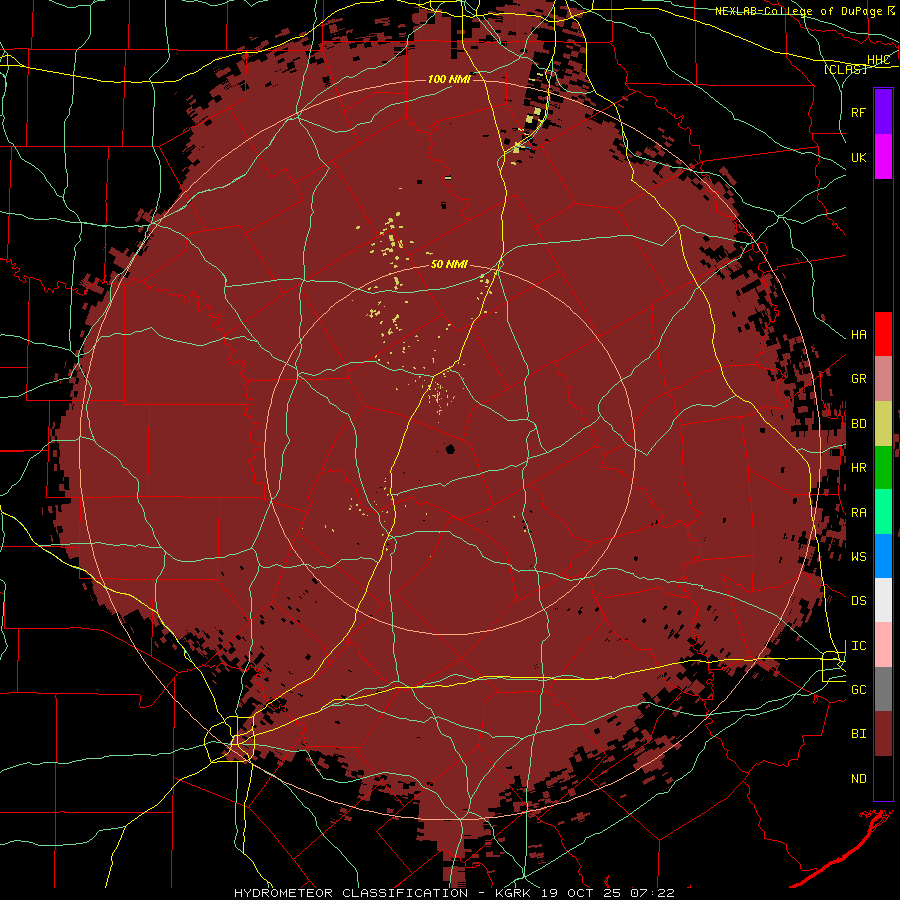Click the RA legend label

pyautogui.click(x=859, y=513)
